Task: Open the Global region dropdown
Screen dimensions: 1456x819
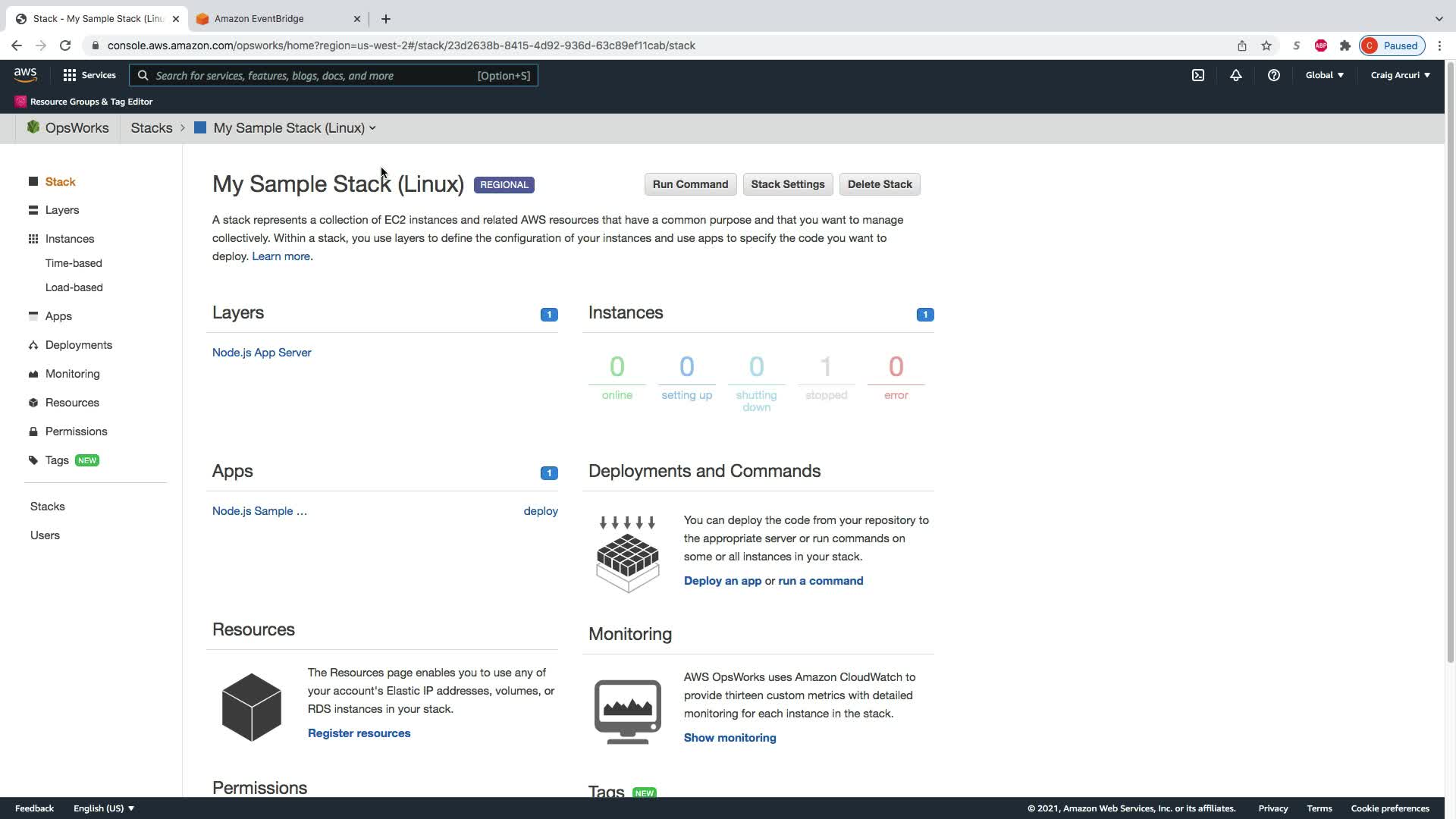Action: click(x=1324, y=75)
